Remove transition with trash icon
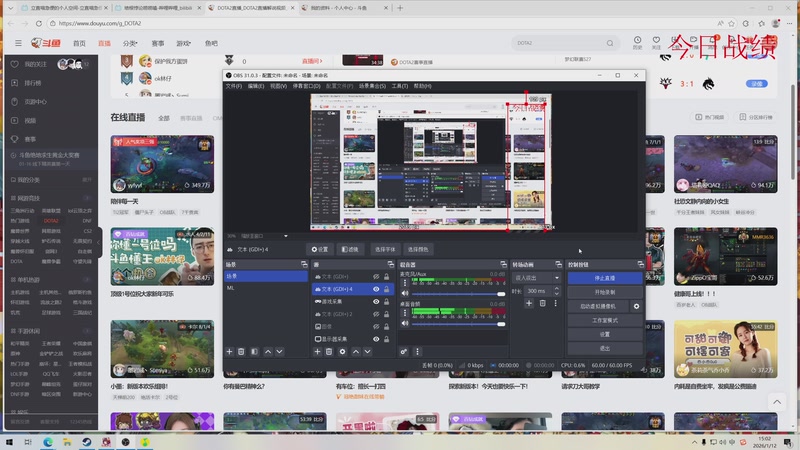The image size is (800, 450). tap(542, 303)
